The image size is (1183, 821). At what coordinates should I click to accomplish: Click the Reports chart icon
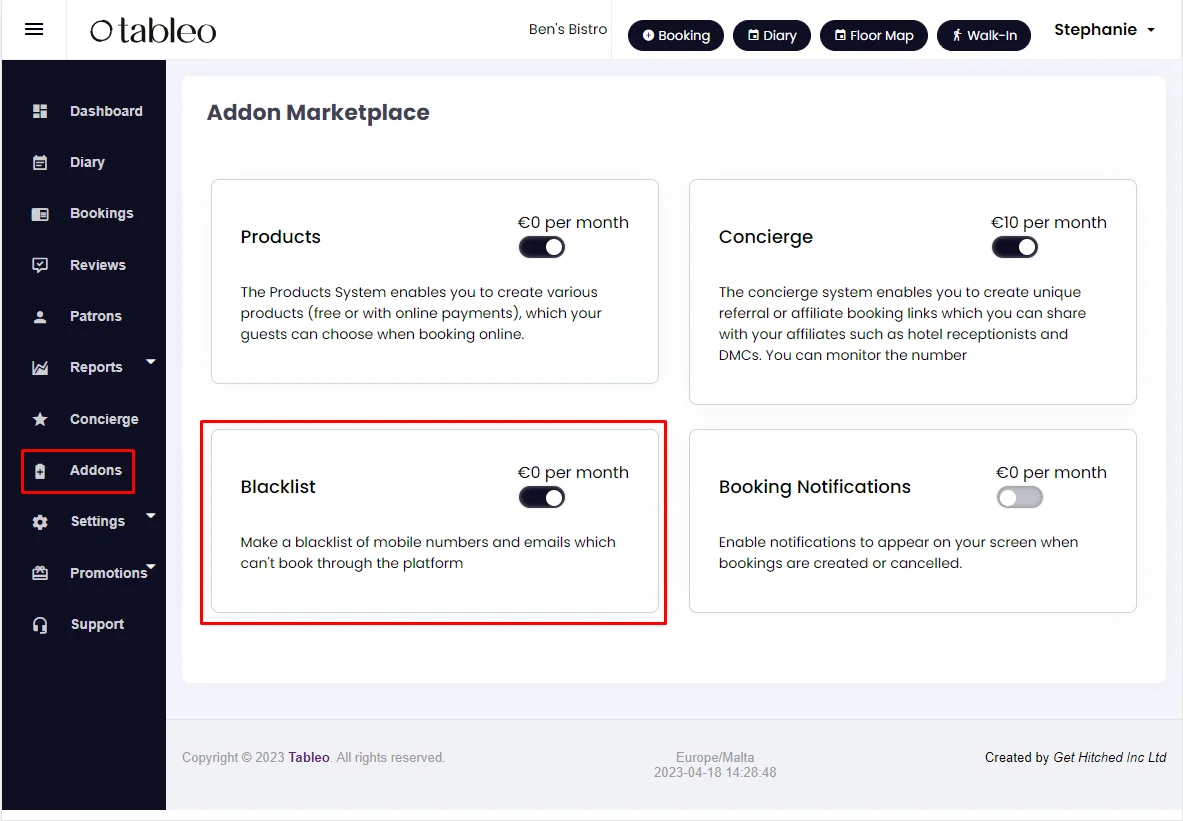40,367
